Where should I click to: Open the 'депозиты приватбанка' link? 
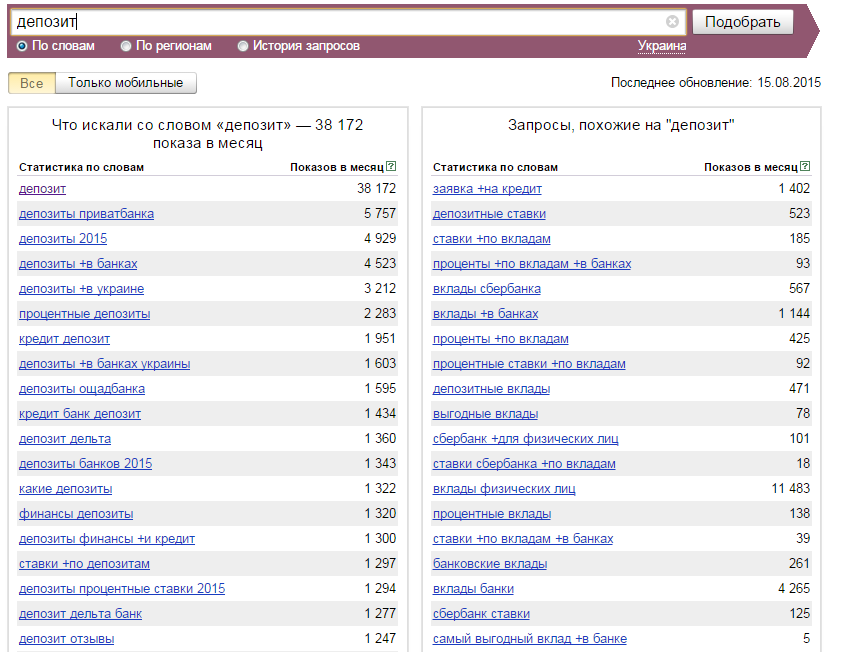[87, 214]
